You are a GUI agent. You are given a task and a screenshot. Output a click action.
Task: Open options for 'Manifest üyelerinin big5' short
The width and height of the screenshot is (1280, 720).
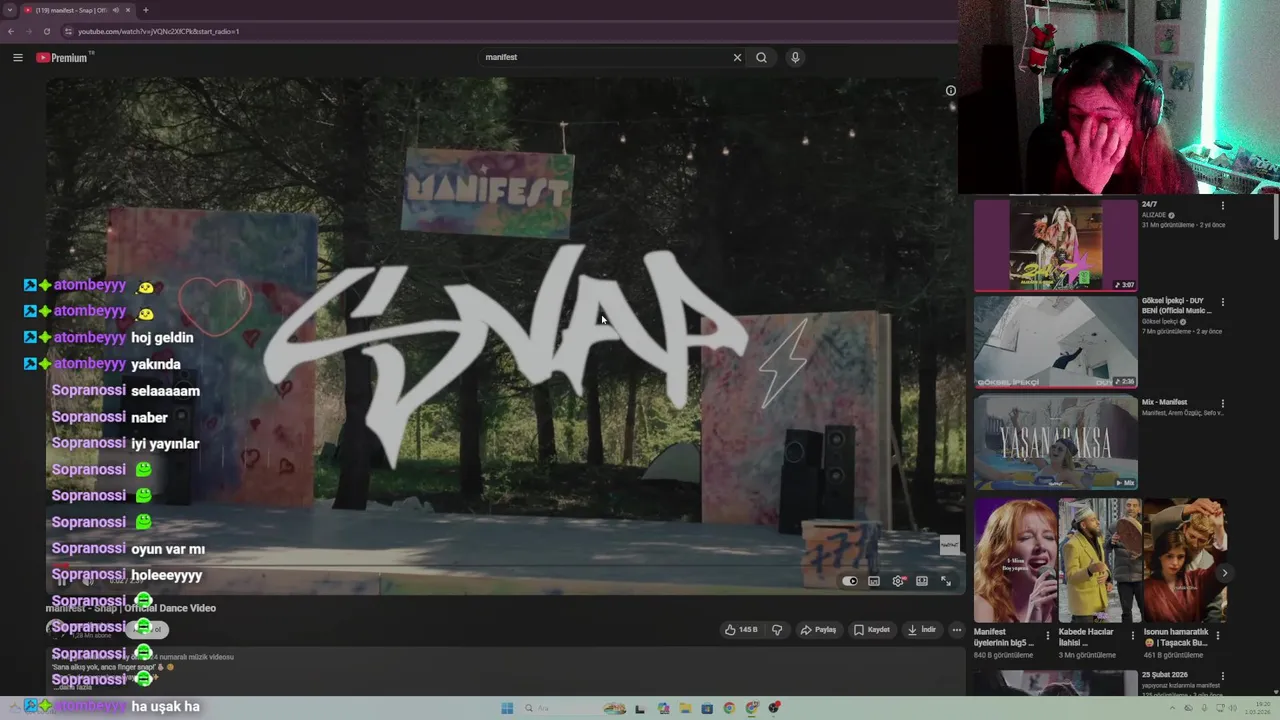[1048, 635]
